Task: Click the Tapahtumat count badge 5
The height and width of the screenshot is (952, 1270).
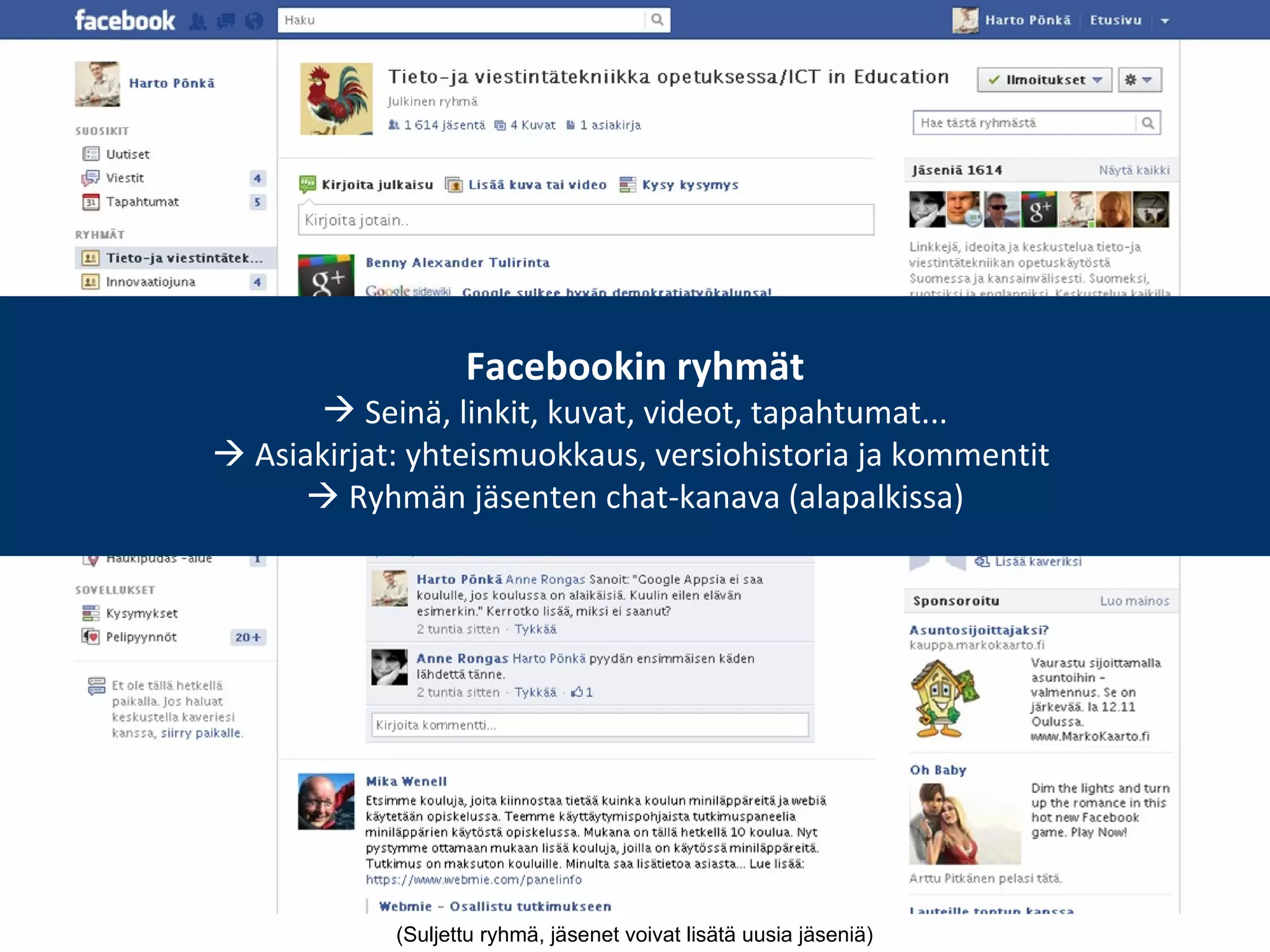Action: pos(257,202)
